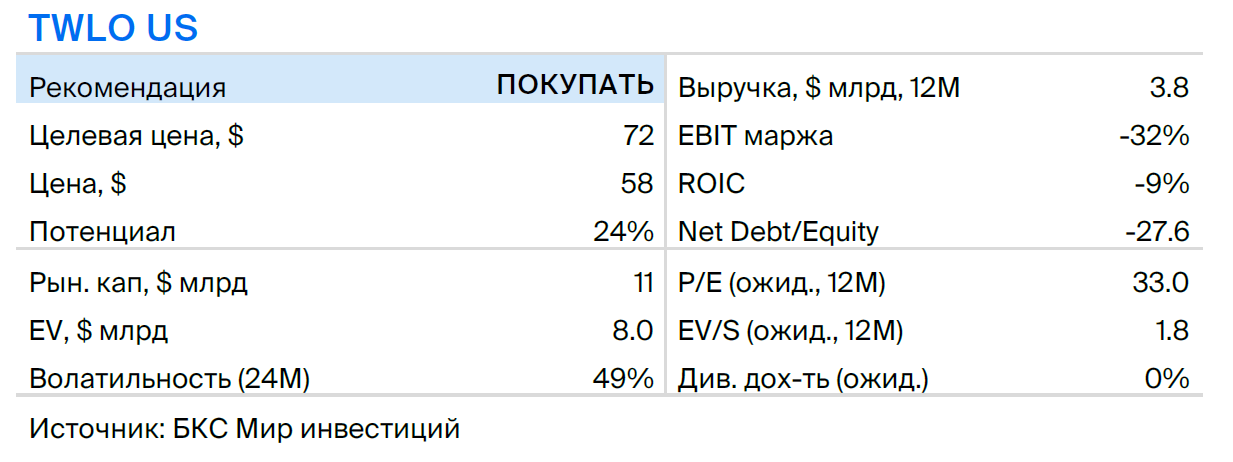Click the Цена, $ label
The height and width of the screenshot is (462, 1233).
[78, 185]
